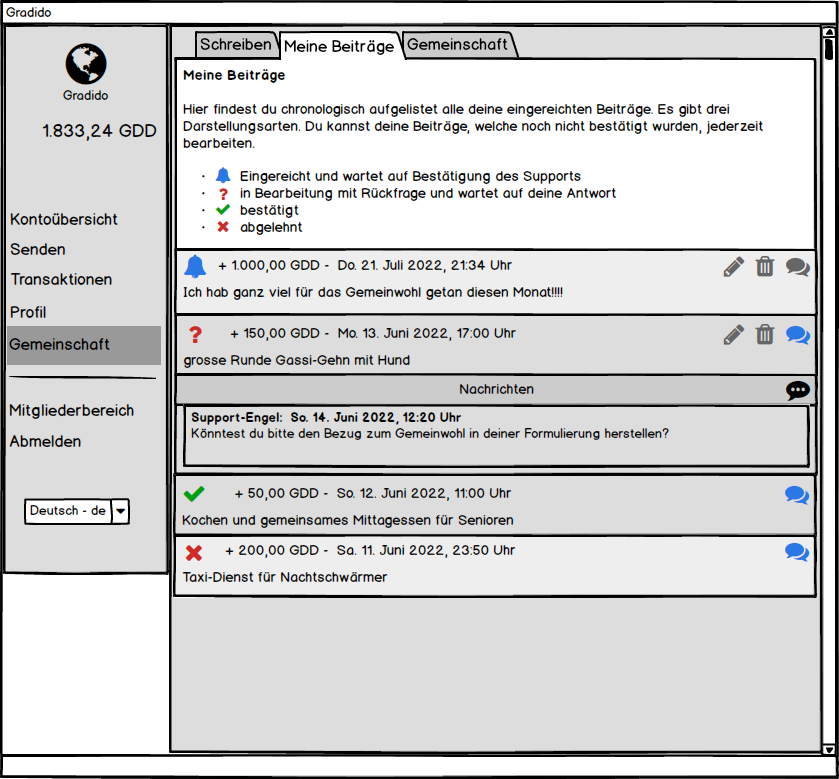Click the black speech bubble in Nachrichten bar

[x=797, y=390]
